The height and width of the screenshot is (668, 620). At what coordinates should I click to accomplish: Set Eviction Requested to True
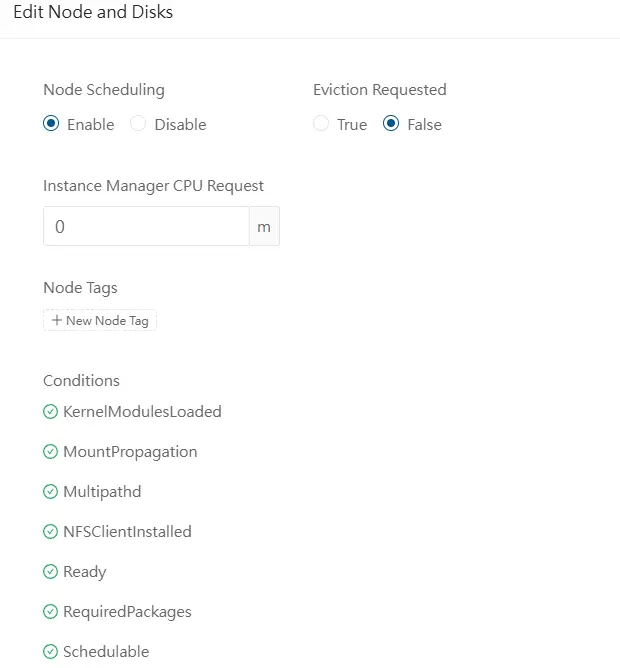(321, 125)
